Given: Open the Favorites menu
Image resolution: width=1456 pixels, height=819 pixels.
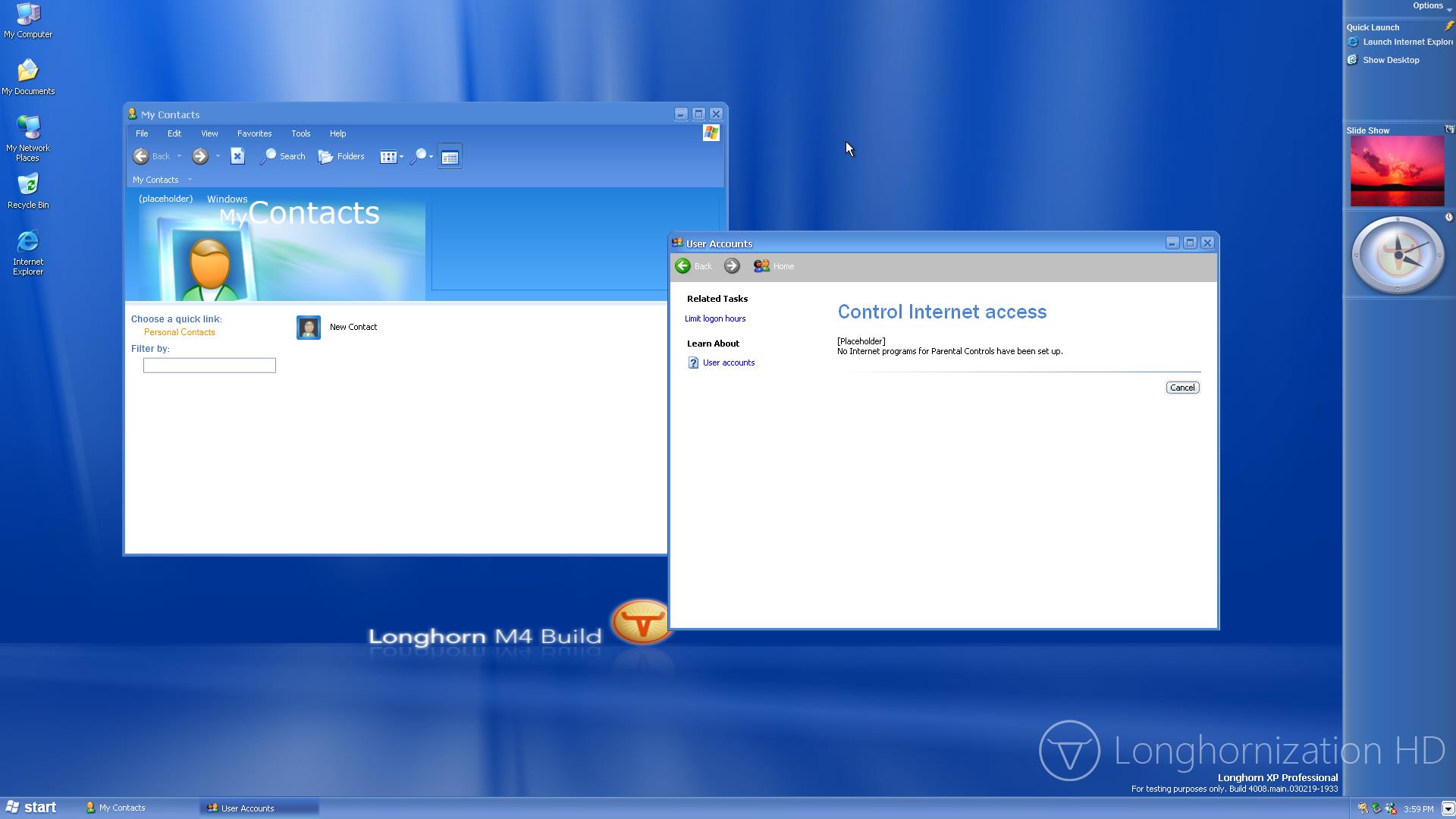Looking at the screenshot, I should [254, 133].
